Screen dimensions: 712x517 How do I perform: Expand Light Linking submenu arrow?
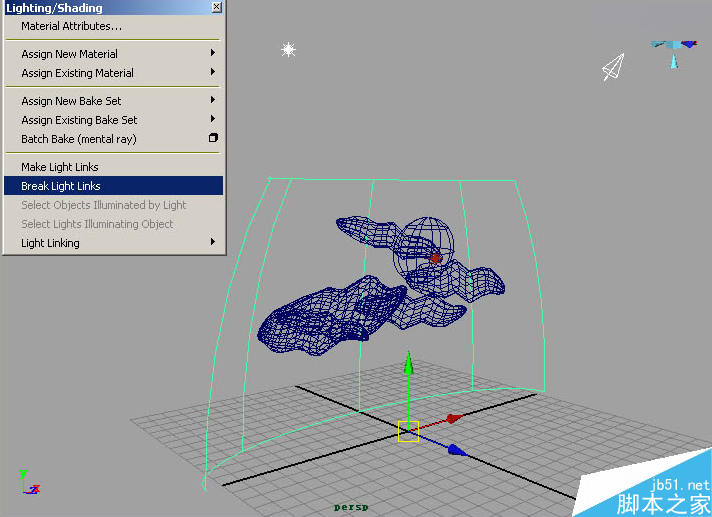point(213,241)
